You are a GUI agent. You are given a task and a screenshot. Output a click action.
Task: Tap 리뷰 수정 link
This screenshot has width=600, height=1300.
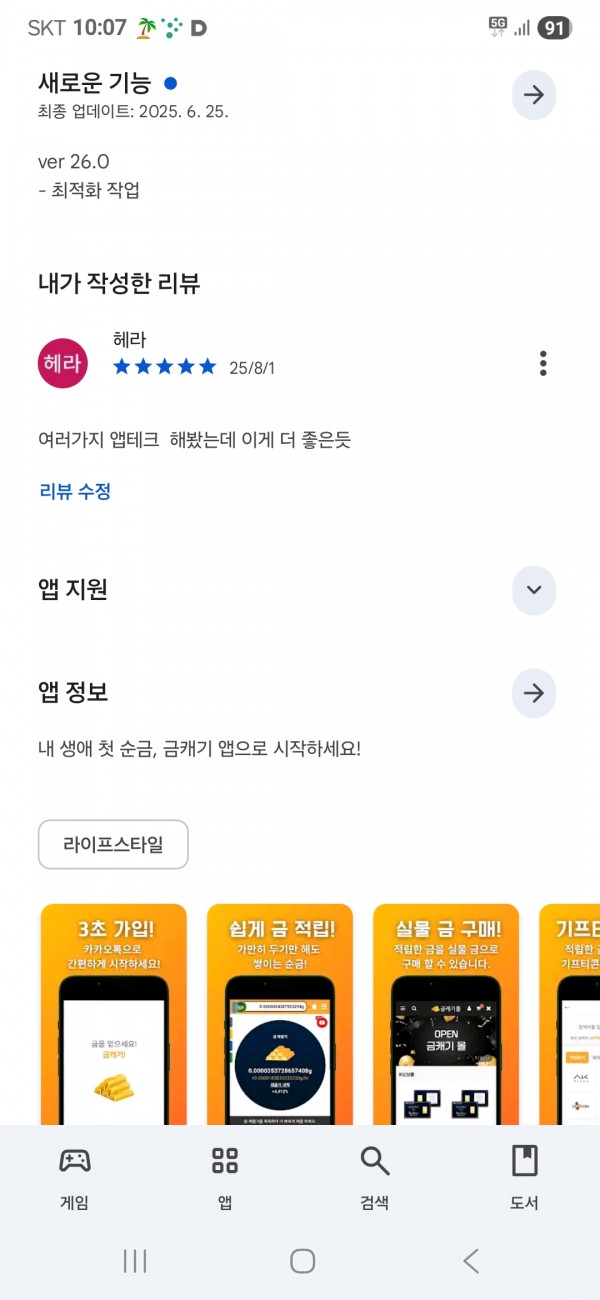coord(75,491)
